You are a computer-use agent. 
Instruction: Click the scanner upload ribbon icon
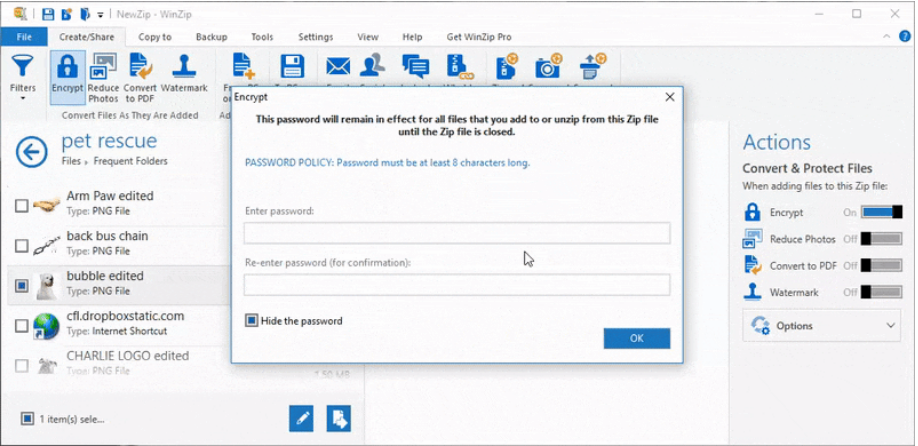tap(592, 66)
